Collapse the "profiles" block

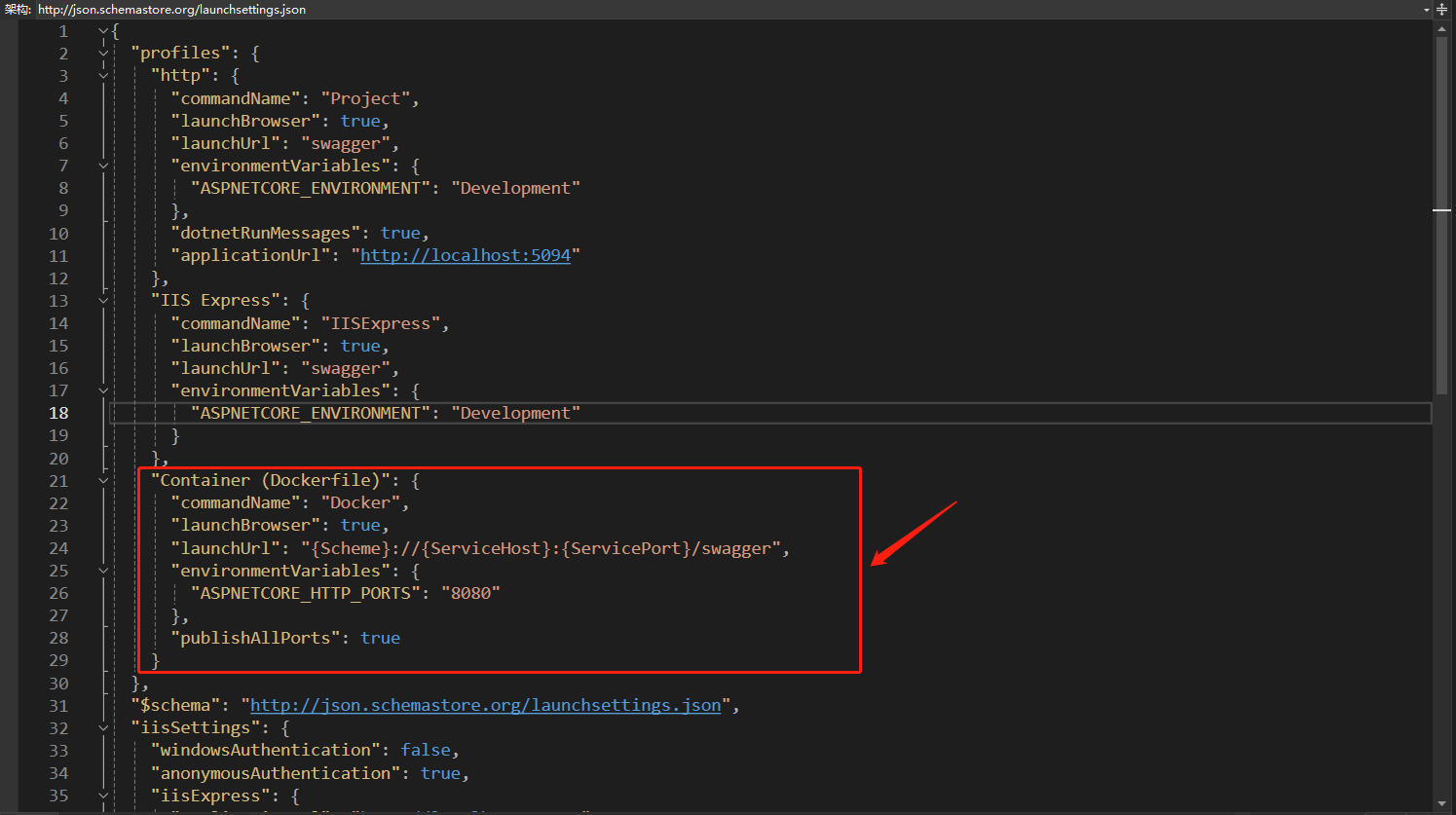[103, 54]
